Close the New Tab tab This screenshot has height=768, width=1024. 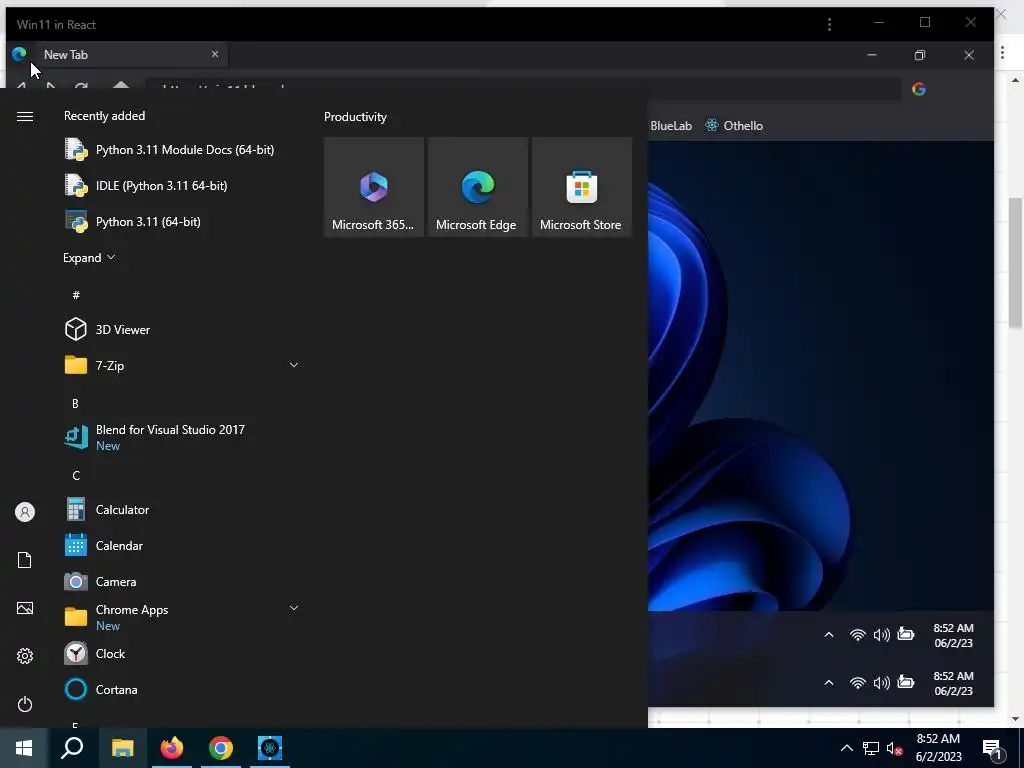(x=215, y=54)
